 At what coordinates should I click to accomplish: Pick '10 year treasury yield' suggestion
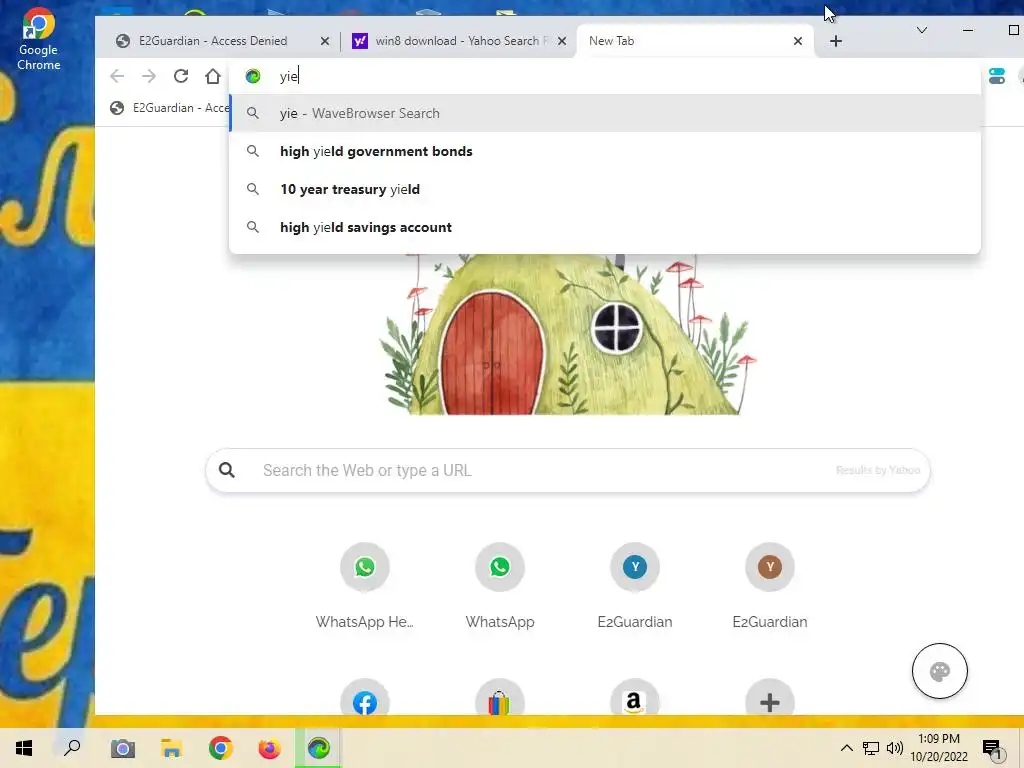click(x=605, y=189)
